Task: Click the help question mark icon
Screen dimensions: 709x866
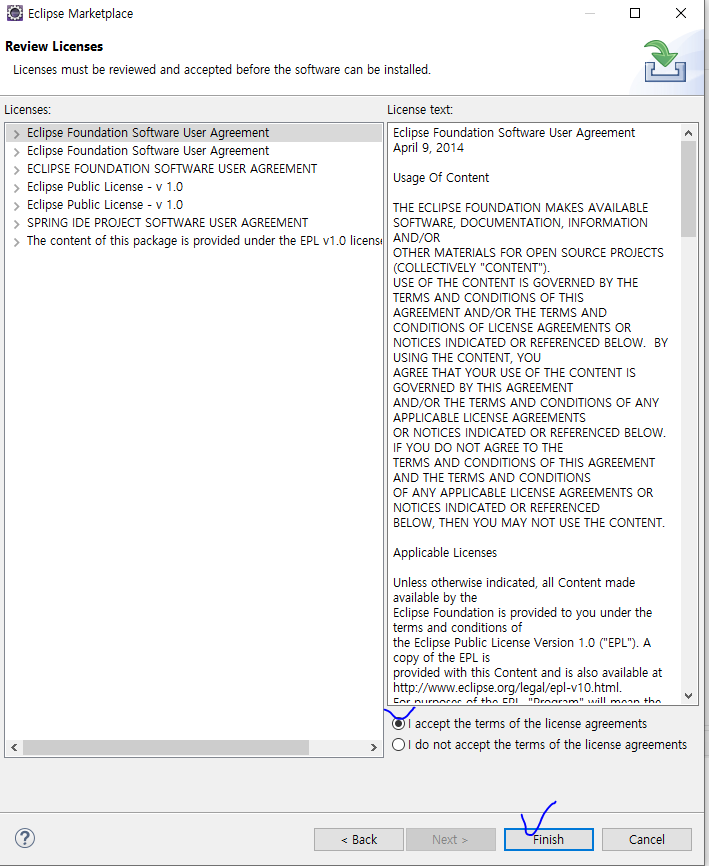Action: pyautogui.click(x=25, y=838)
